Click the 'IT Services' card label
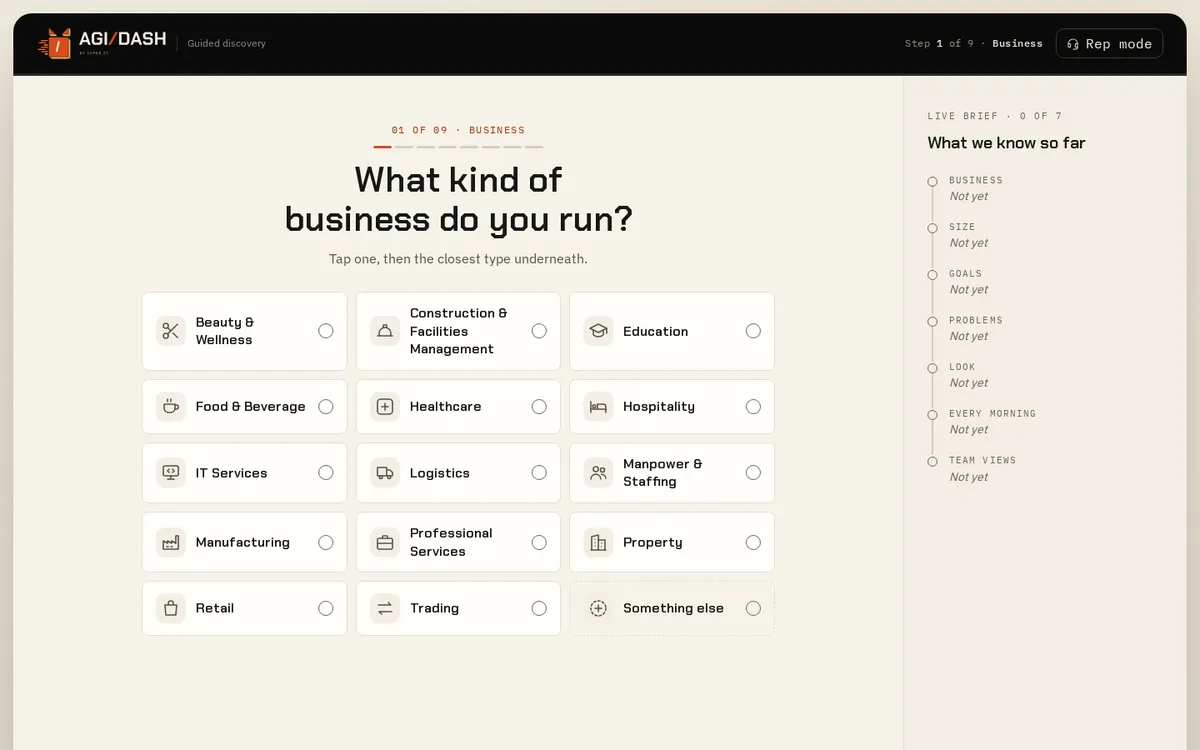Image resolution: width=1200 pixels, height=750 pixels. (231, 473)
